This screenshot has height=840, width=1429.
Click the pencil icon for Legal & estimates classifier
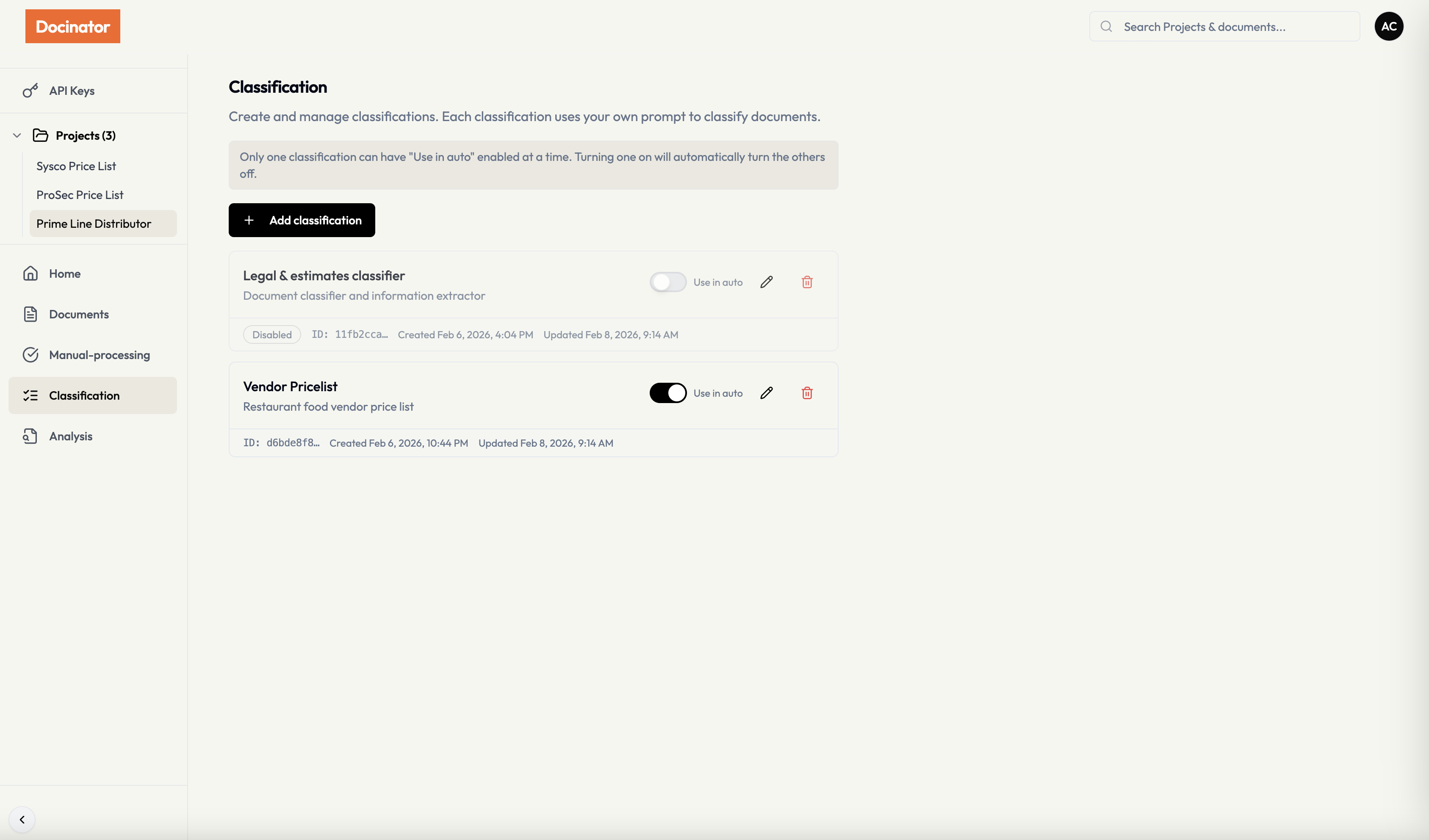tap(766, 282)
